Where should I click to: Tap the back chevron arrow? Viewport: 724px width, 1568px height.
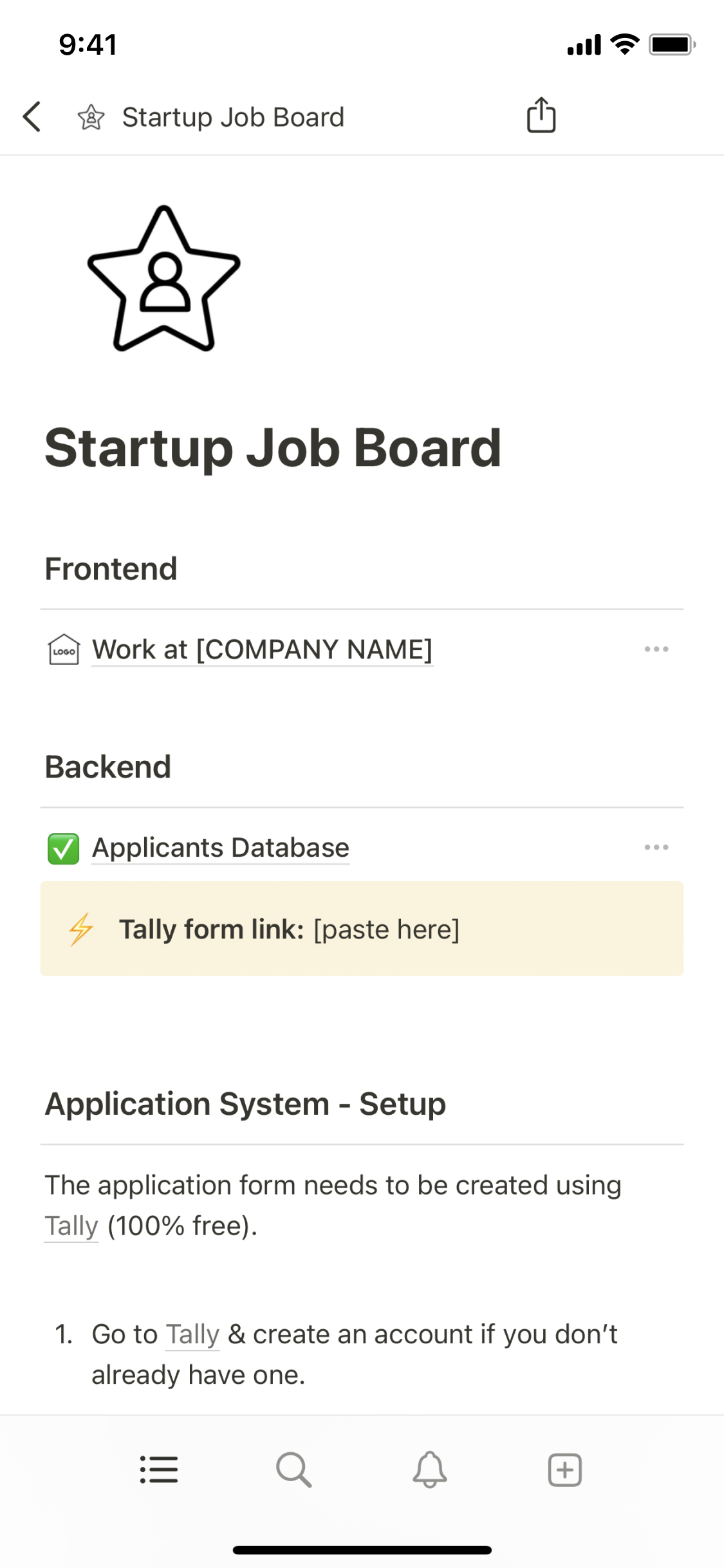32,117
